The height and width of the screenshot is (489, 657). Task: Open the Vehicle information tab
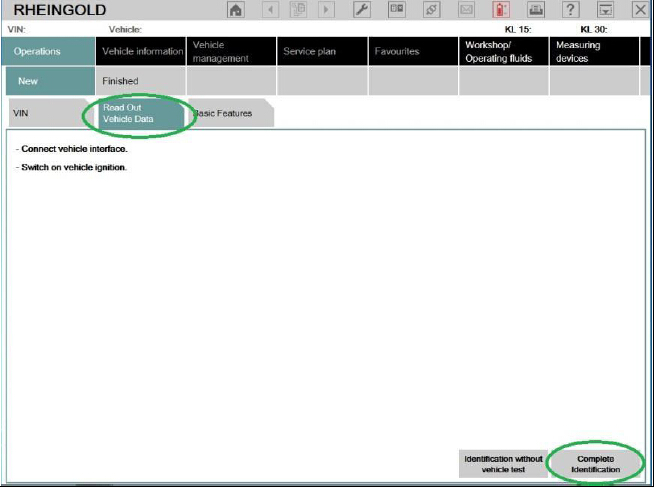coord(140,51)
